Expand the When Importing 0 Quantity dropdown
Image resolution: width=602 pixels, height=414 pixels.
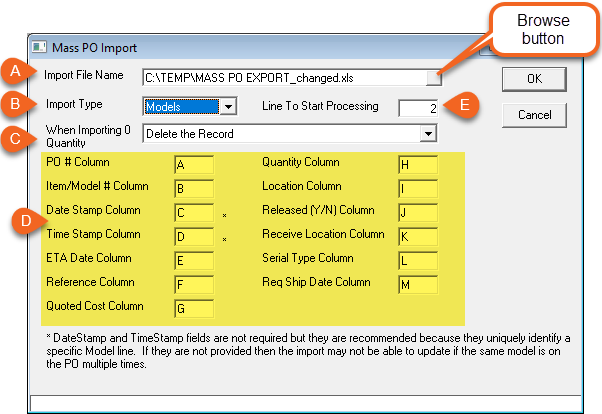pos(428,134)
